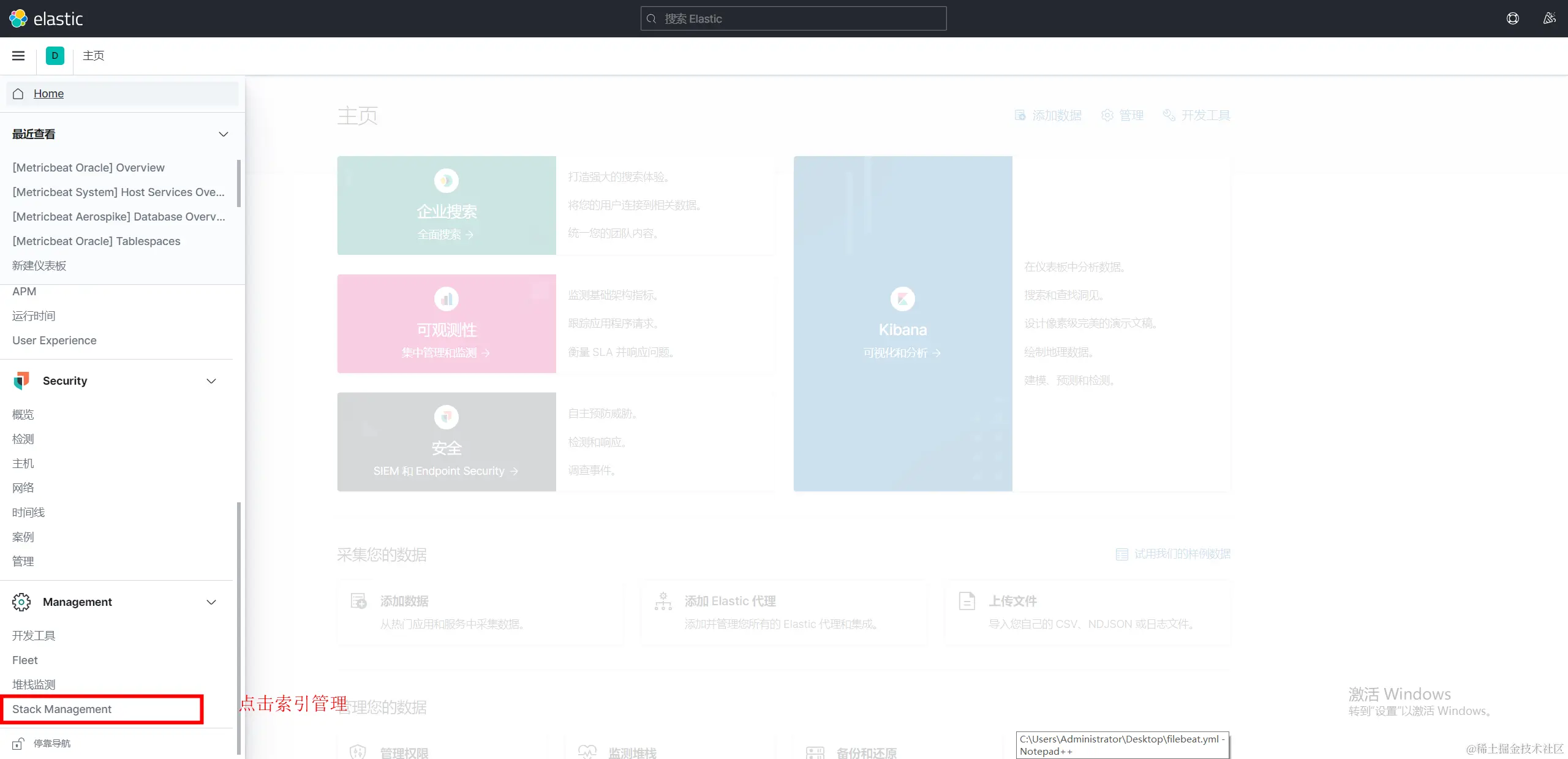The height and width of the screenshot is (759, 1568).
Task: Click the recent items list scrollbar
Action: pyautogui.click(x=238, y=184)
